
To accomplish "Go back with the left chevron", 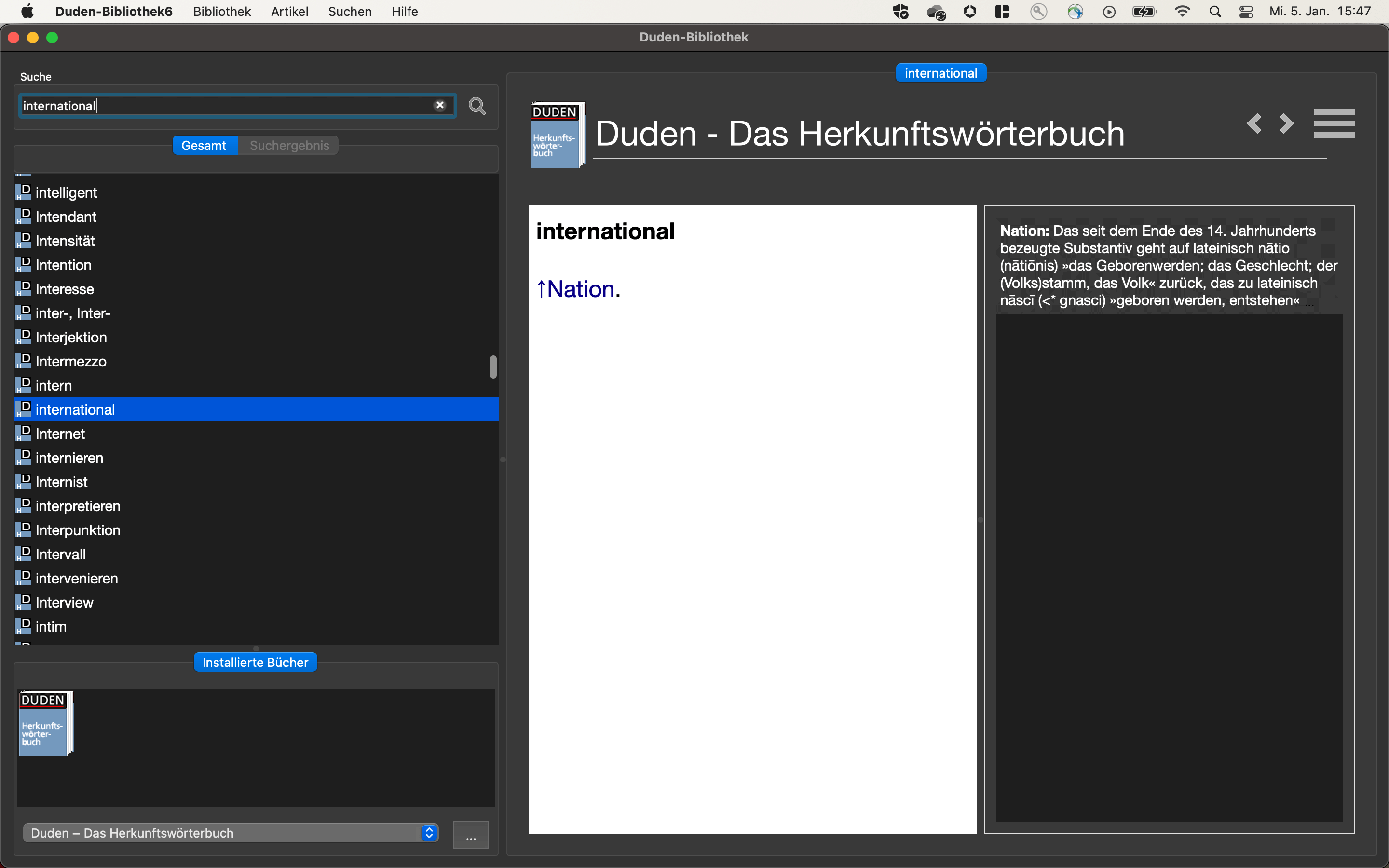I will tap(1255, 124).
